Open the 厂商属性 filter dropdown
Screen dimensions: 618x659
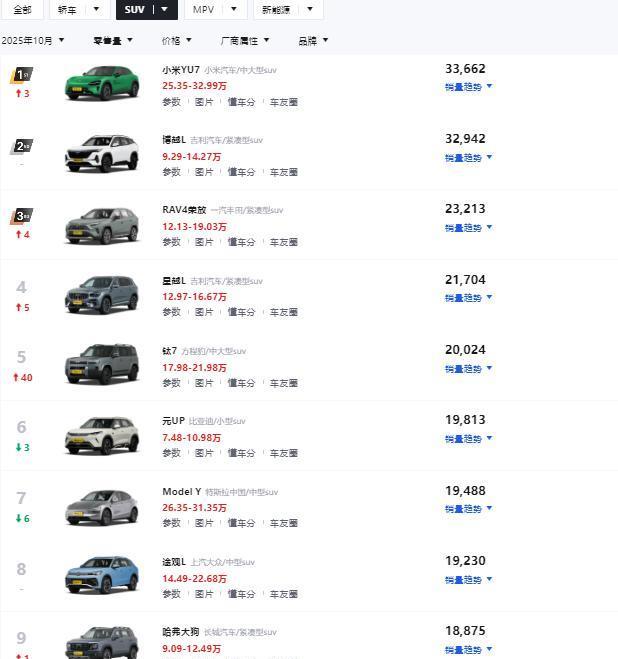(x=245, y=41)
